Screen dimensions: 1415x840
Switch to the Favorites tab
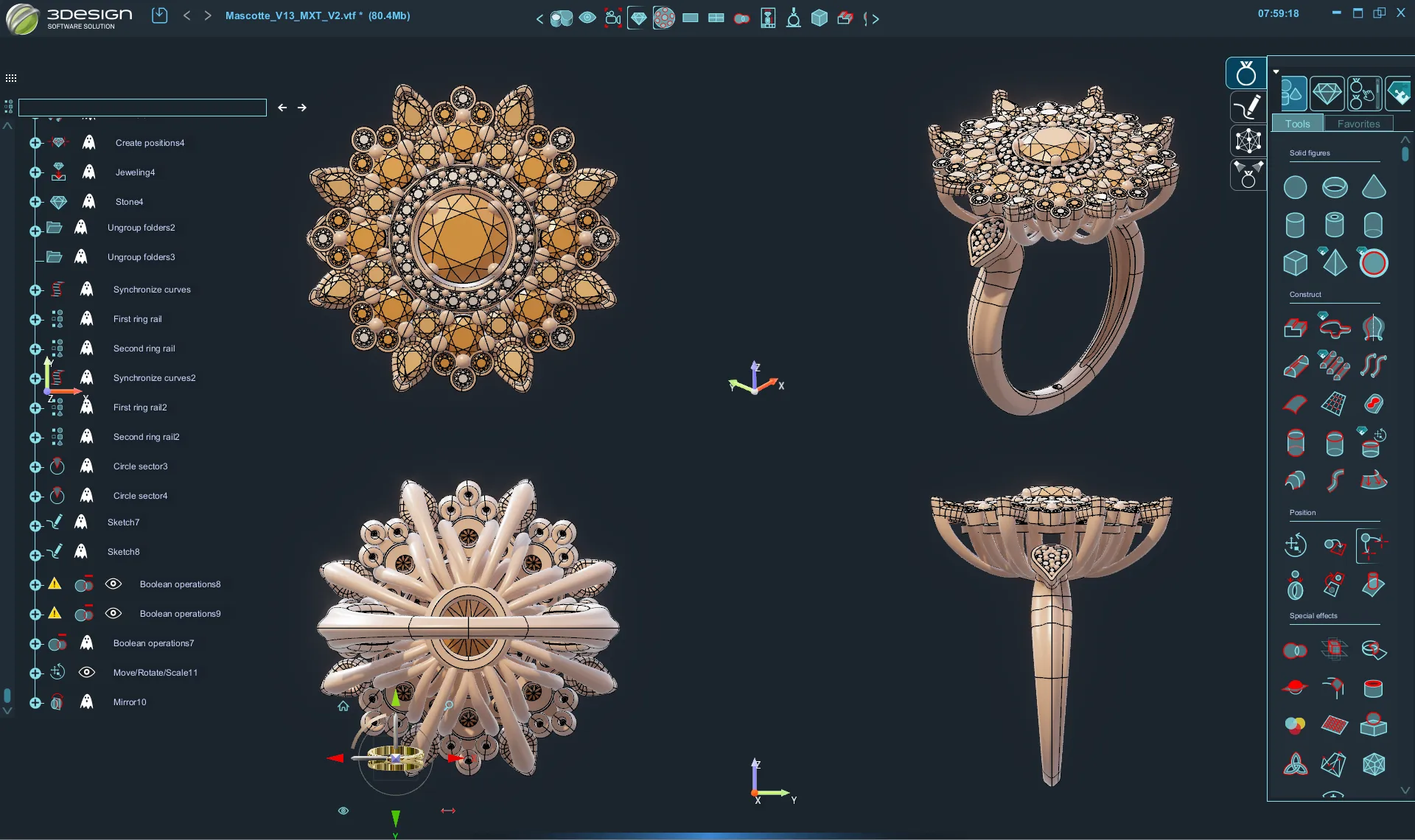(x=1358, y=124)
